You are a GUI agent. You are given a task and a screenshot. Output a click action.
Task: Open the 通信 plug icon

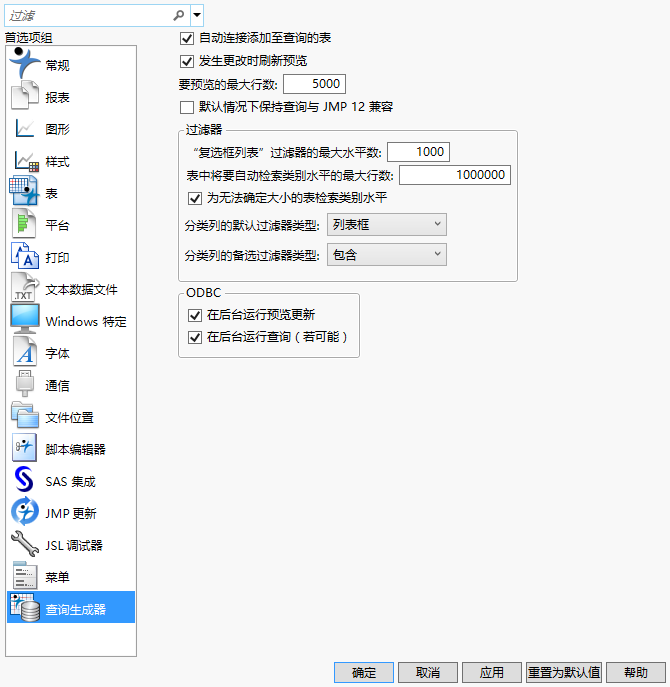click(x=25, y=383)
